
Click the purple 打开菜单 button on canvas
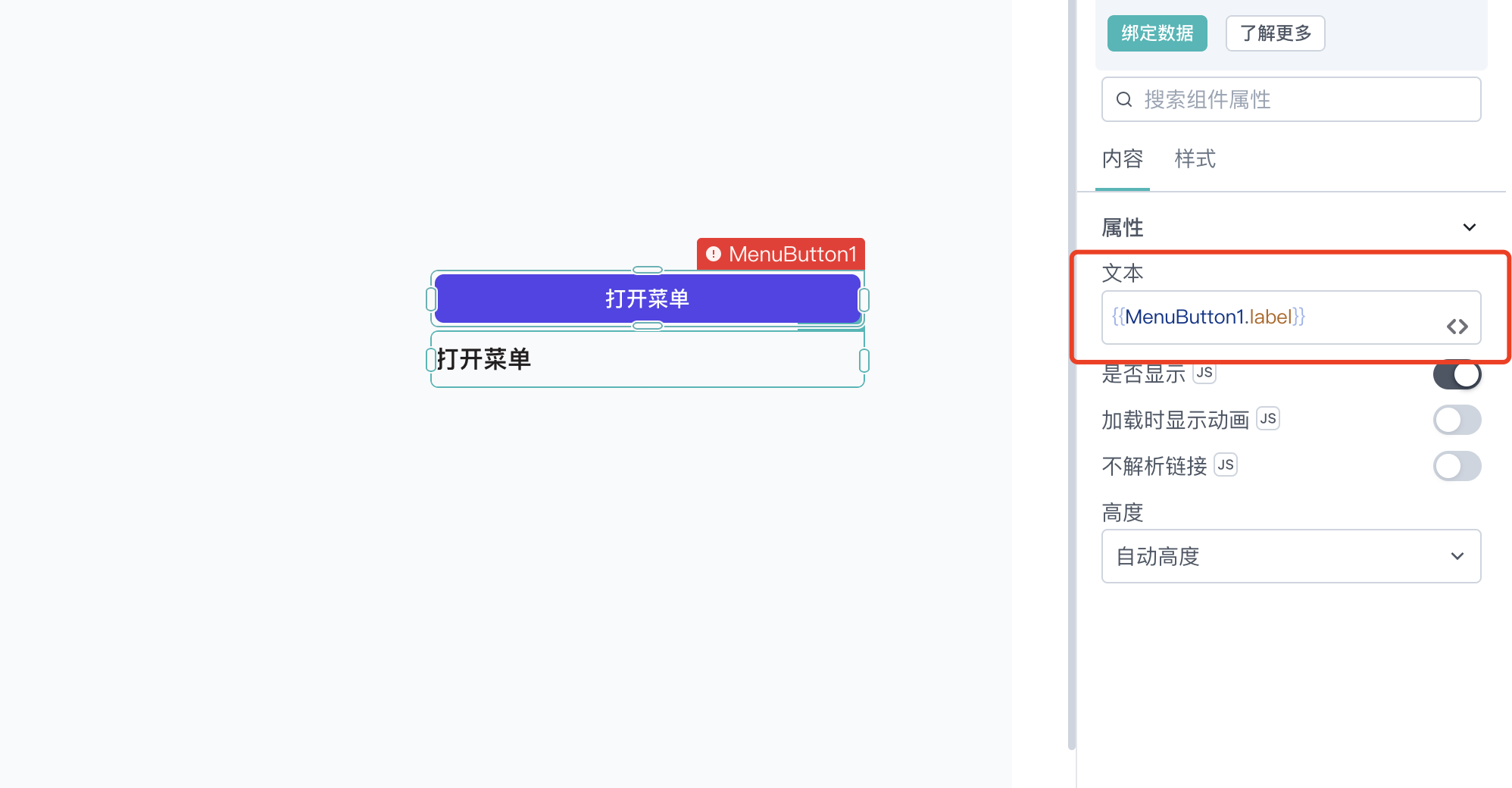648,299
